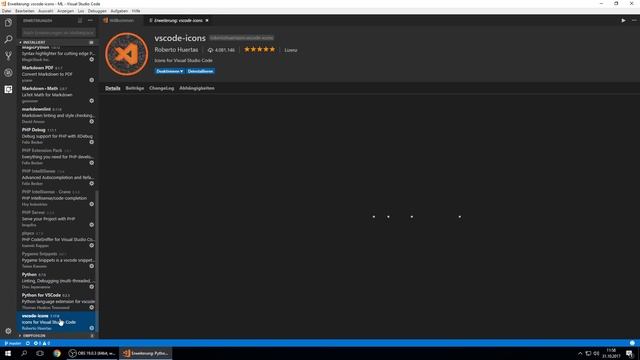Click the gear for vscode-icons in the list

(x=92, y=328)
